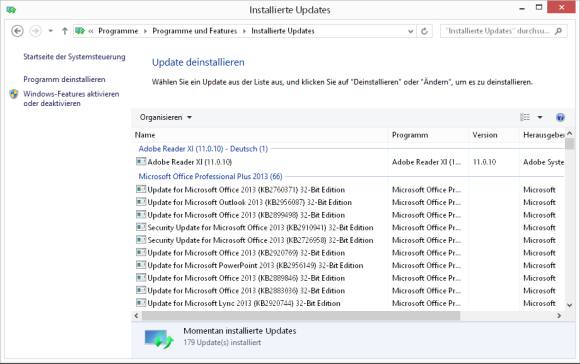The width and height of the screenshot is (580, 364).
Task: Click the icon of Outlook update KB2956087
Action: (141, 202)
